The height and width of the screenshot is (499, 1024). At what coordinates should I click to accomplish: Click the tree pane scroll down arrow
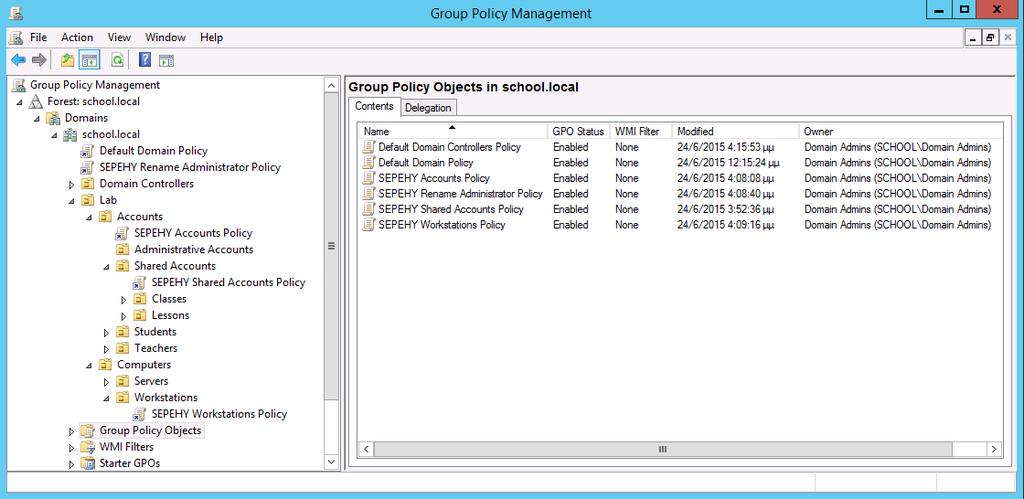331,462
